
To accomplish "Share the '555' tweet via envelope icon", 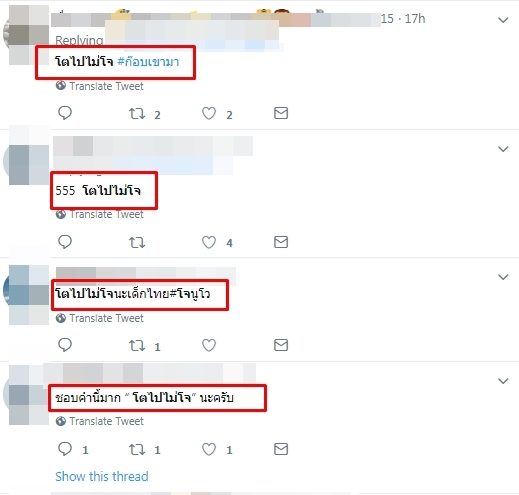I will (281, 242).
